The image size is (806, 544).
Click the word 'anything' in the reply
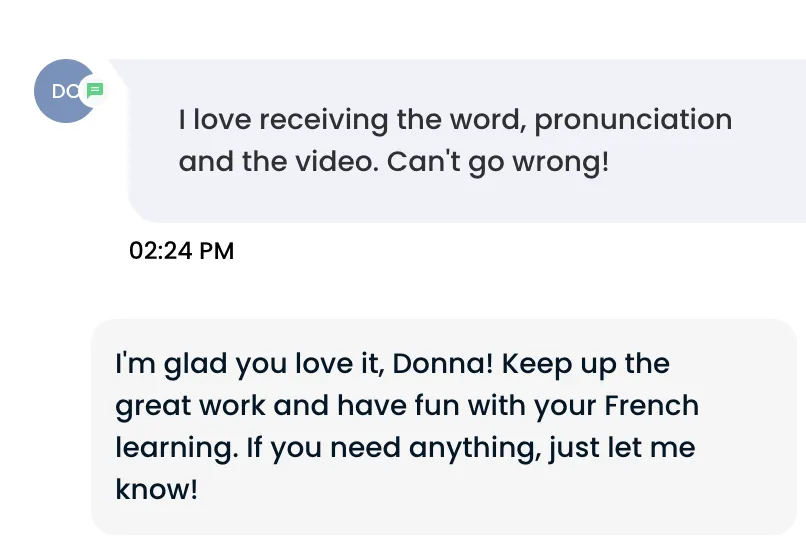[475, 449]
